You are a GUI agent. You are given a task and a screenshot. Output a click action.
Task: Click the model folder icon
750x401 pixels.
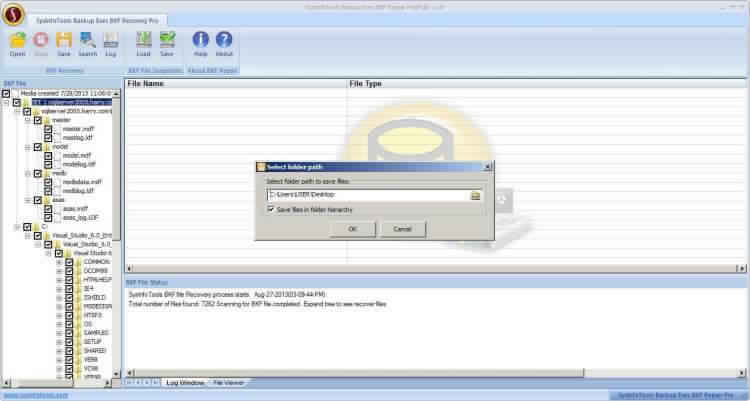tap(47, 147)
